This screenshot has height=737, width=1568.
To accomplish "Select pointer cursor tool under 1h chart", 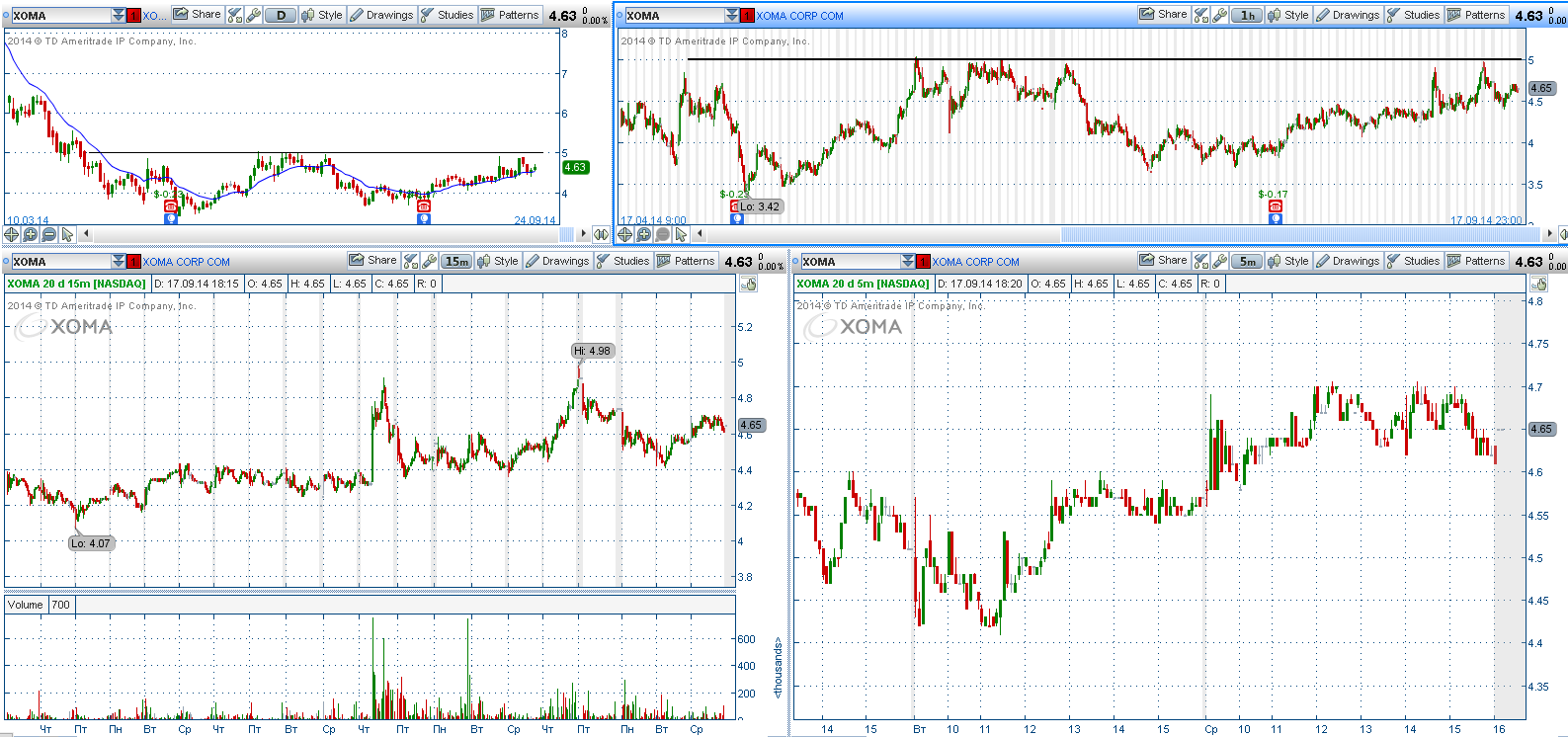I will click(681, 234).
